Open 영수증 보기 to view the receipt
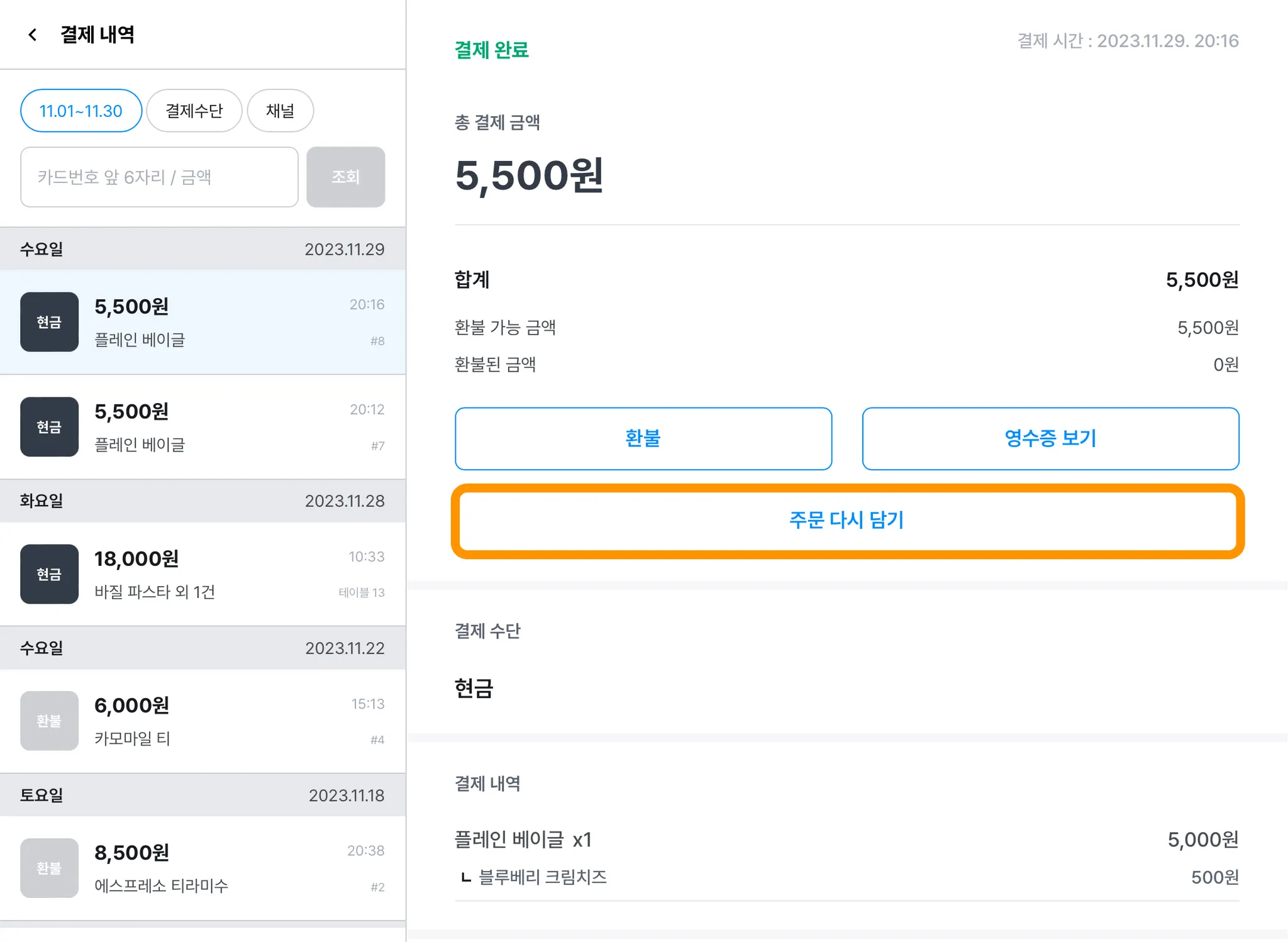This screenshot has height=942, width=1288. (1050, 438)
